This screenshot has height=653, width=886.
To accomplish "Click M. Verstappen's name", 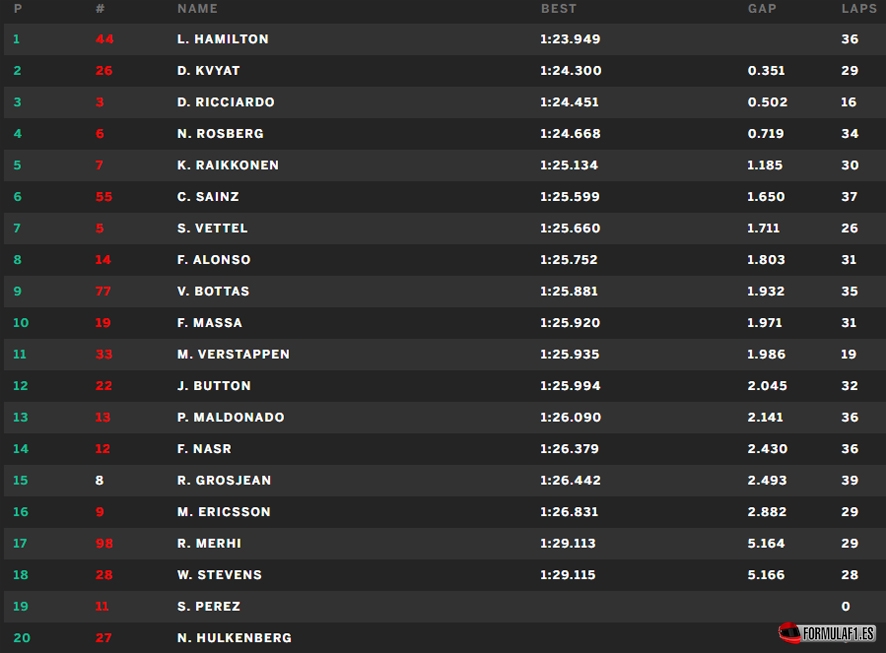I will [x=233, y=354].
